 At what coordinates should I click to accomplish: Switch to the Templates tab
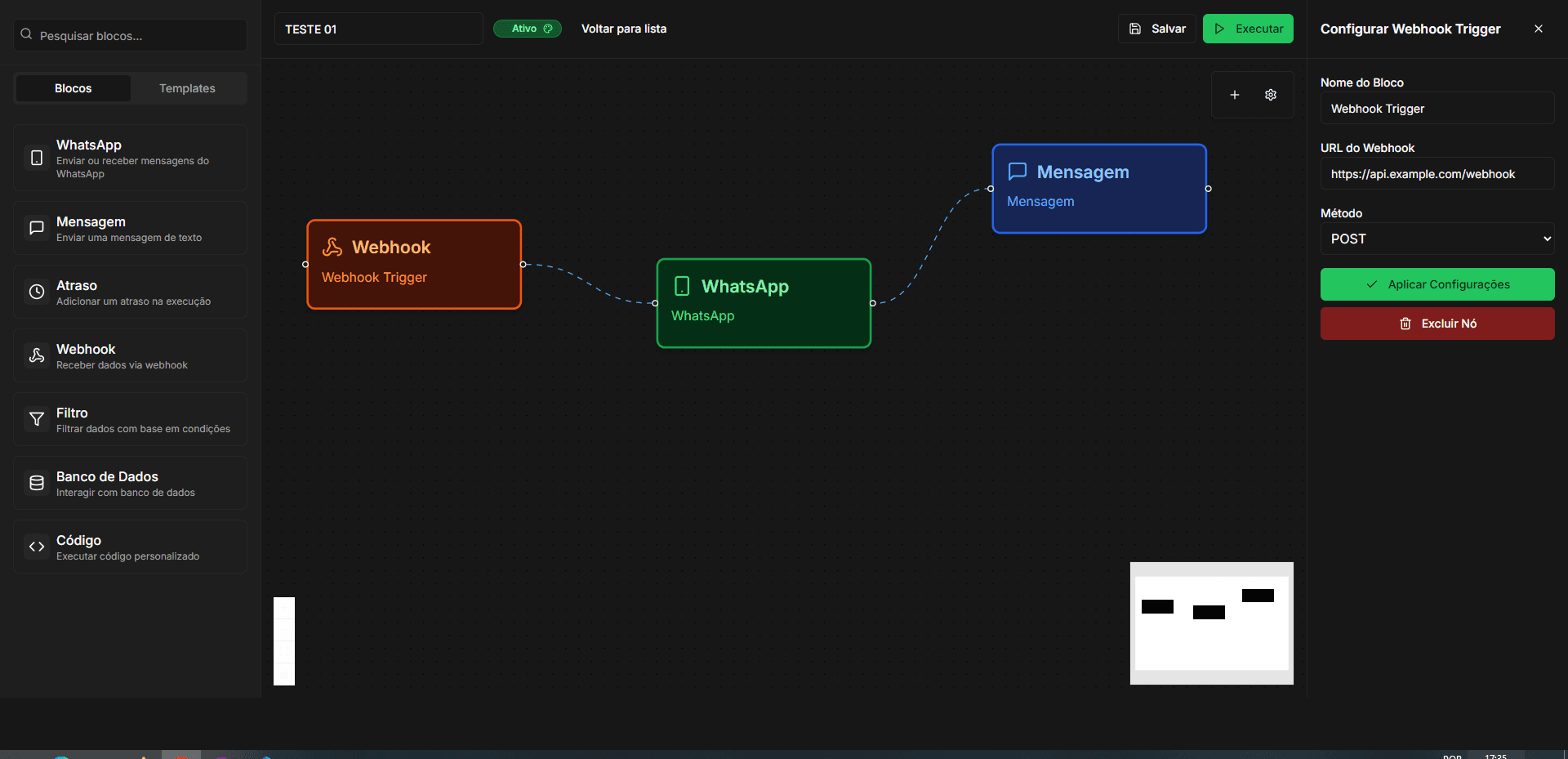(187, 88)
